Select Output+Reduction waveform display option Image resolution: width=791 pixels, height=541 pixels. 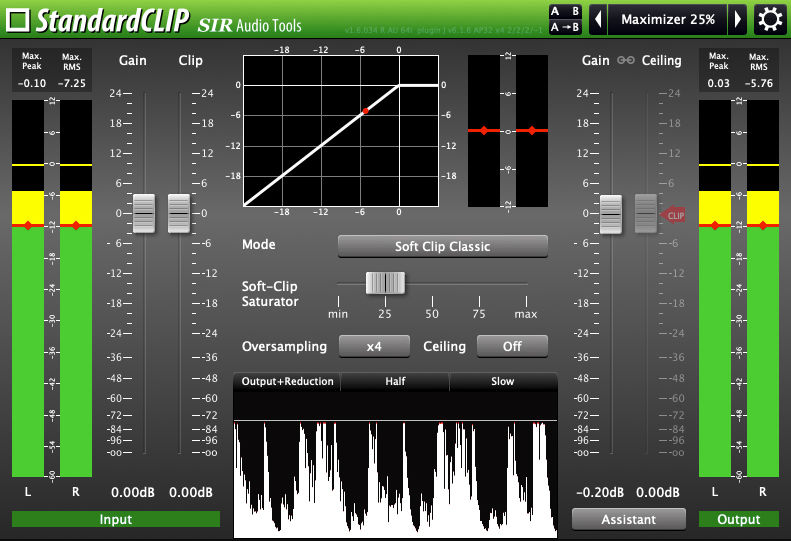click(x=287, y=382)
